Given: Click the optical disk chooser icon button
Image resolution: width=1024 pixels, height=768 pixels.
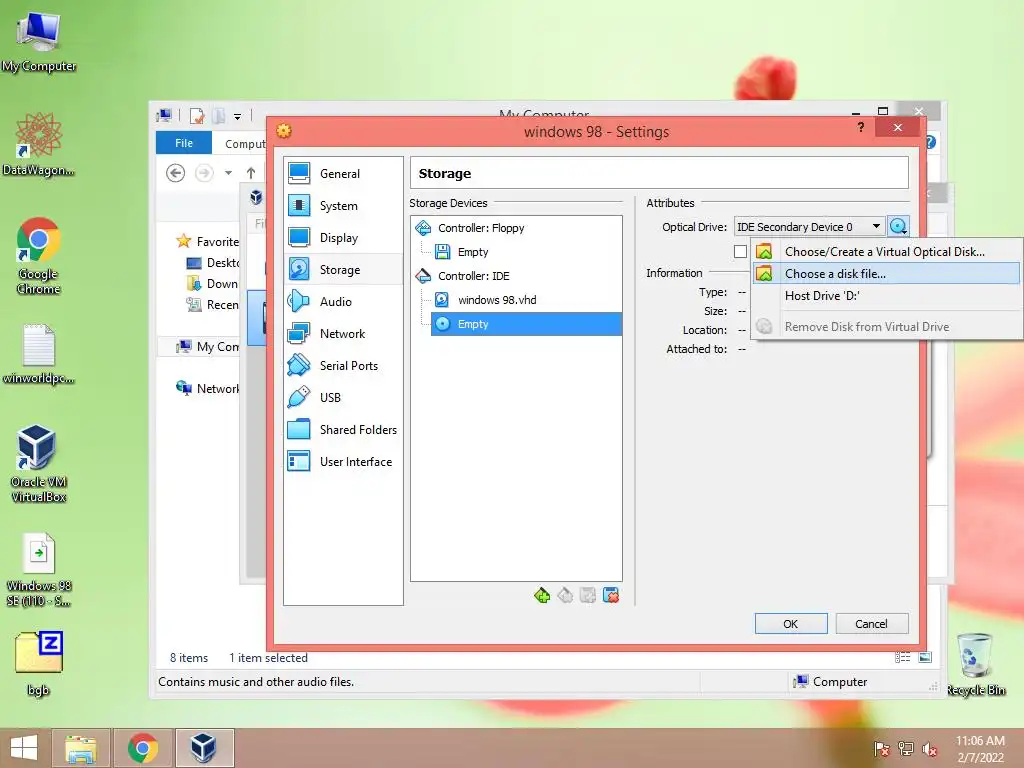Looking at the screenshot, I should [x=899, y=227].
